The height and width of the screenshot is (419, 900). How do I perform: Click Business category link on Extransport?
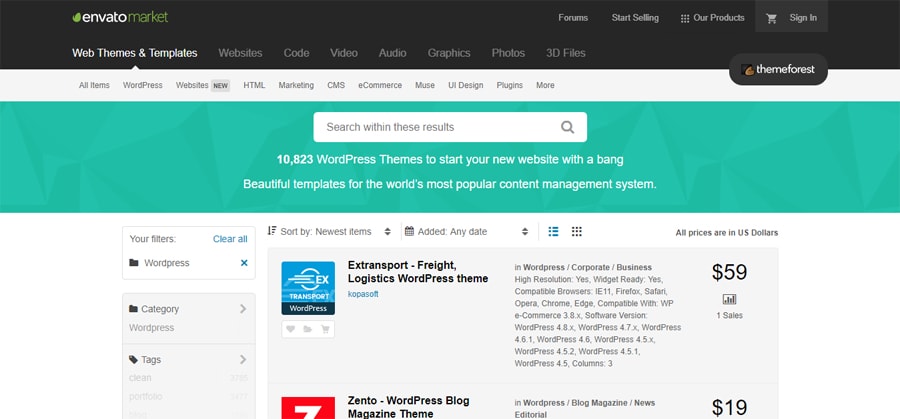click(634, 267)
